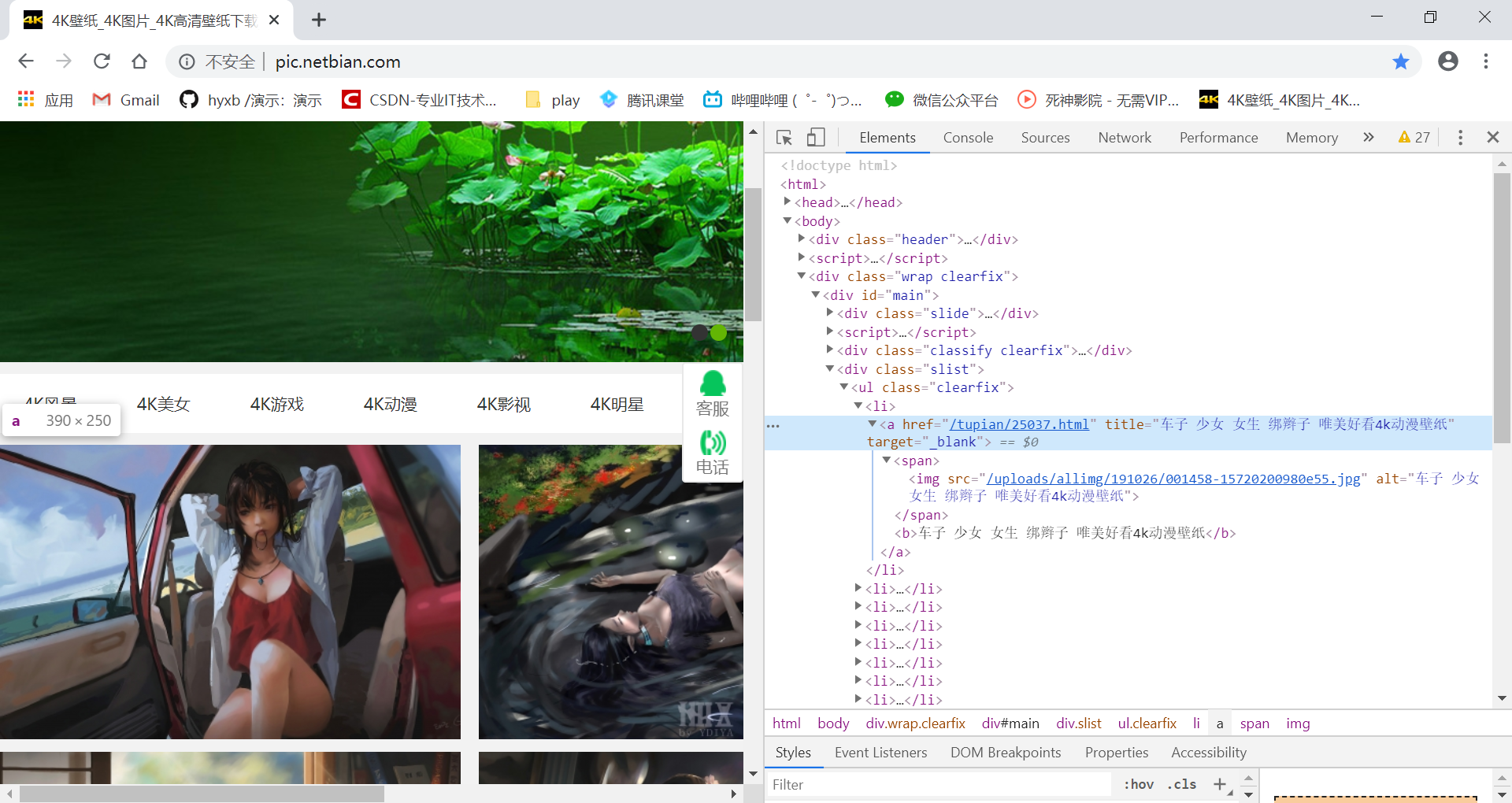Screen dimensions: 1512x803
Task: Toggle the bookmark star for this page
Action: [x=1401, y=61]
